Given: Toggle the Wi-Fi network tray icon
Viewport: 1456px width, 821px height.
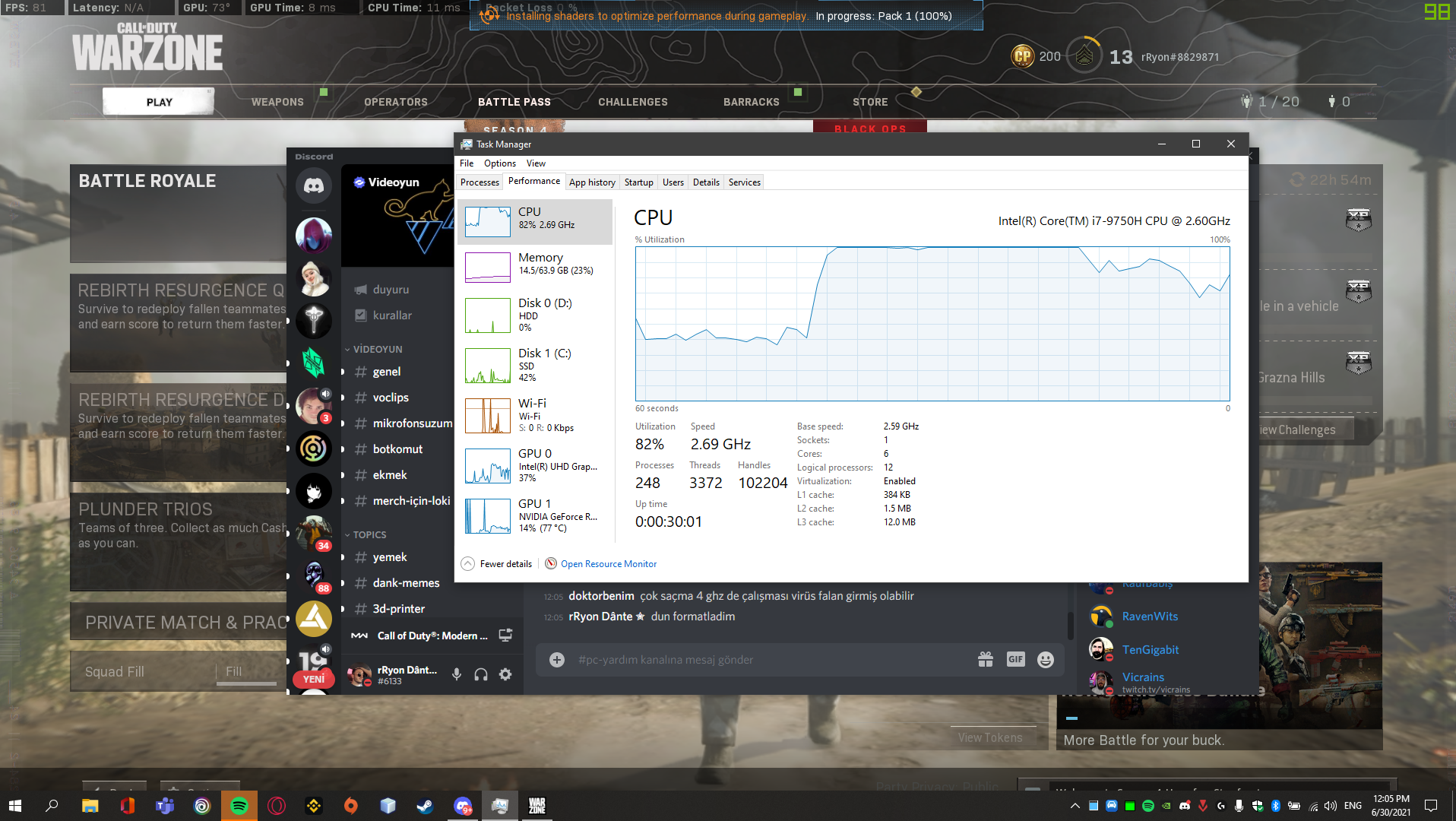Looking at the screenshot, I should tap(1313, 806).
